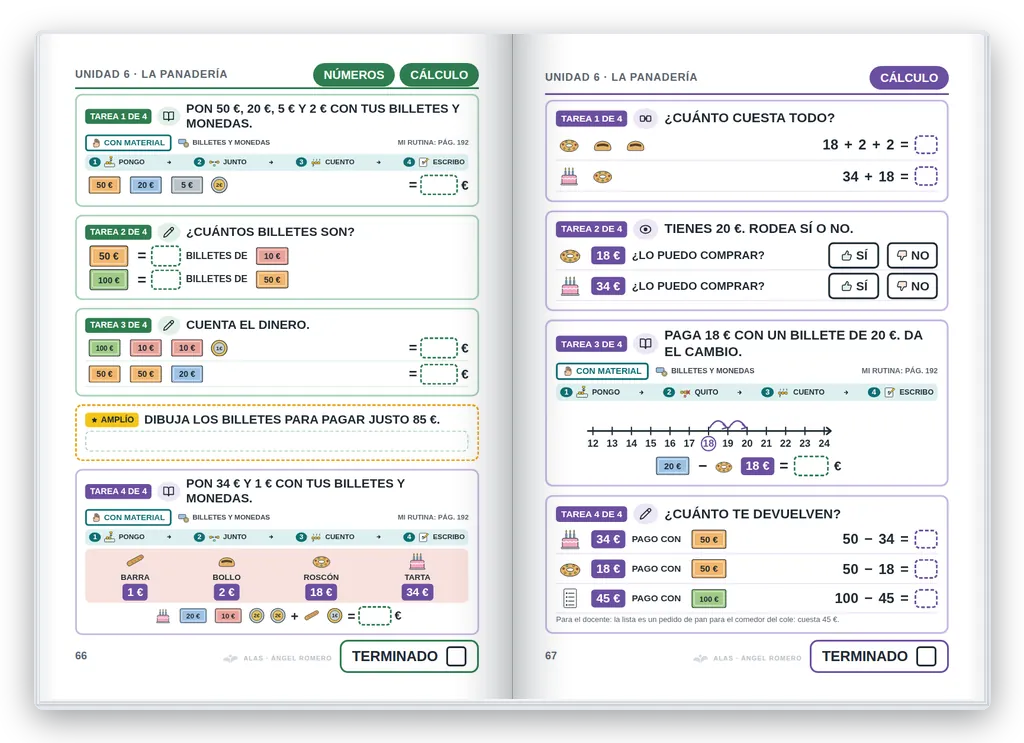Click the book icon beside "PON 50 €, 20 €" task
The width and height of the screenshot is (1024, 743).
coord(168,116)
